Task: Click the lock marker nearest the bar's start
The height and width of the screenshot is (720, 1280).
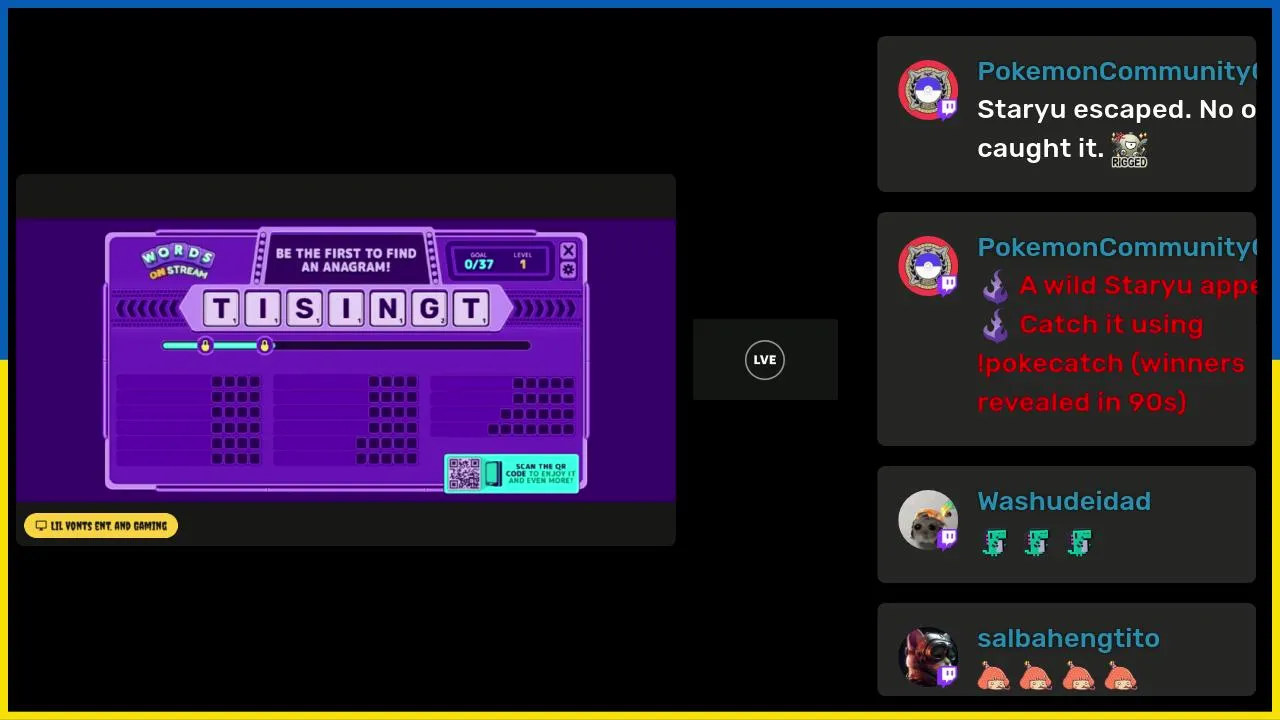Action: (x=205, y=346)
